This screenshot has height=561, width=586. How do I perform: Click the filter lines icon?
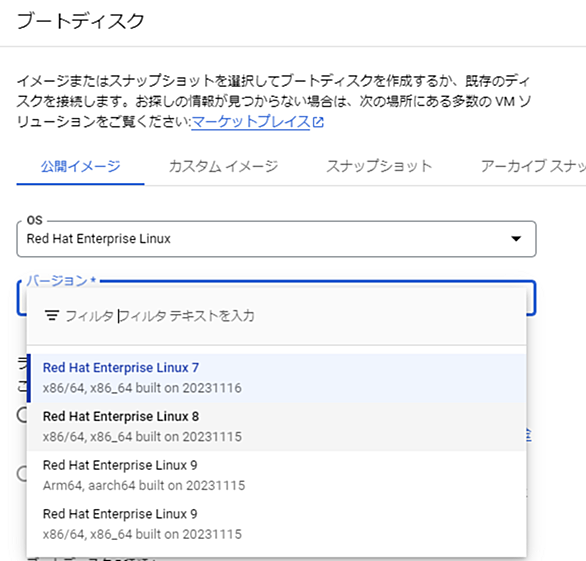[x=52, y=316]
